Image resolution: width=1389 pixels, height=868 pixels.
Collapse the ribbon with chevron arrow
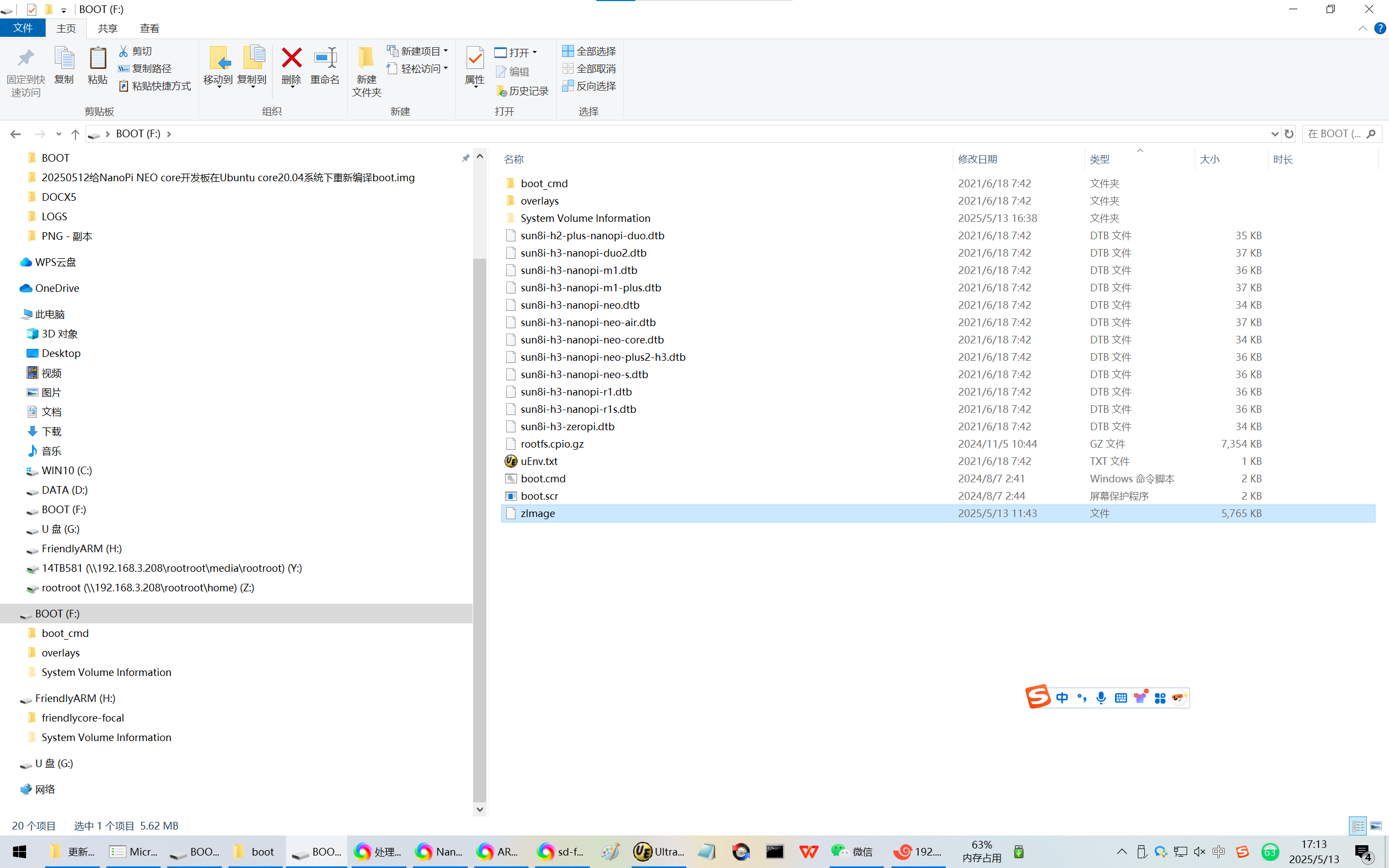point(1362,28)
